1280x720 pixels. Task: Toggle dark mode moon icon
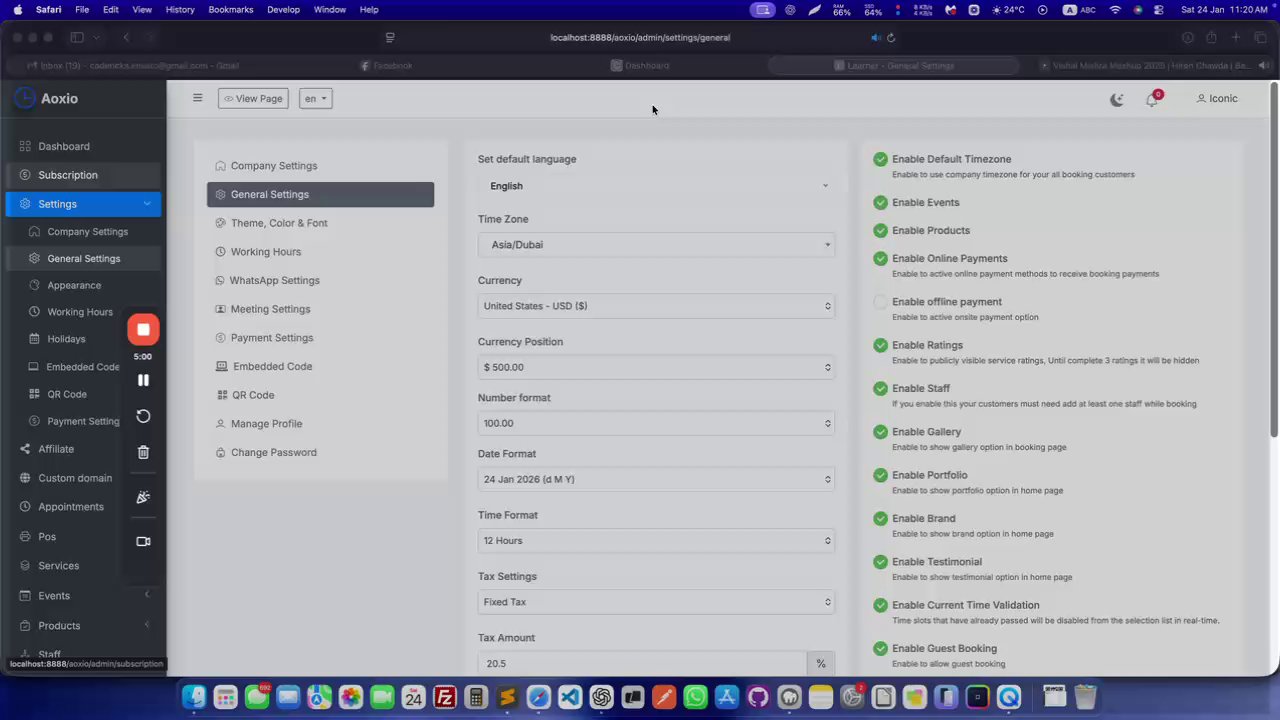(1117, 99)
